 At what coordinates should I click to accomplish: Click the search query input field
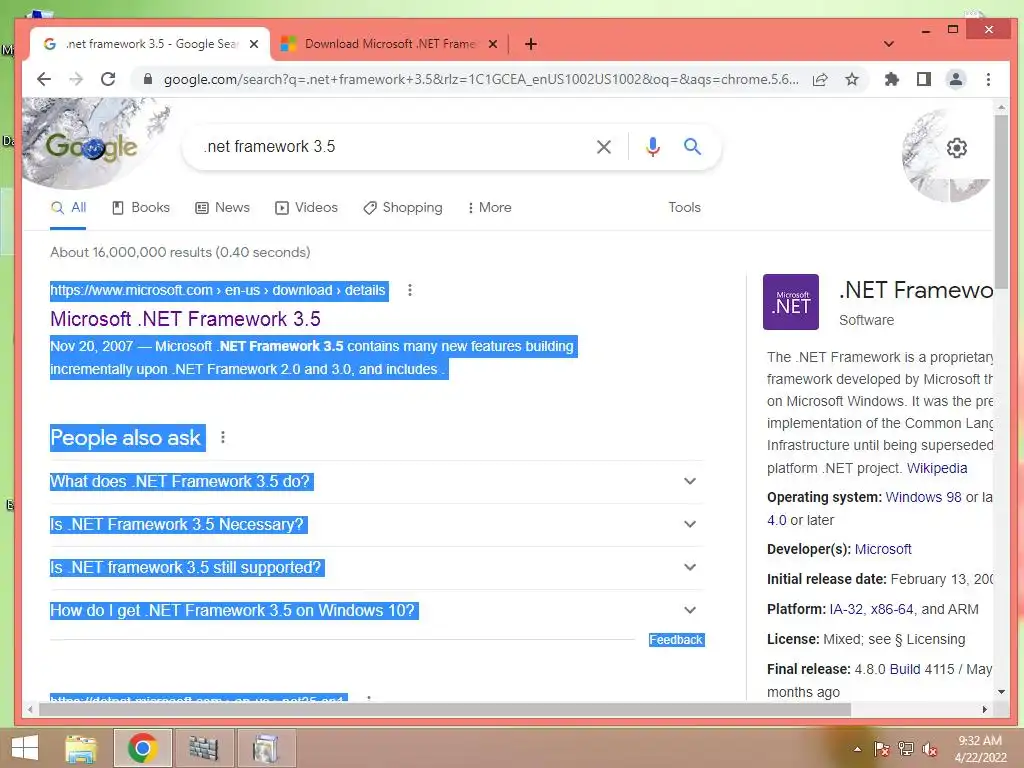[x=392, y=147]
